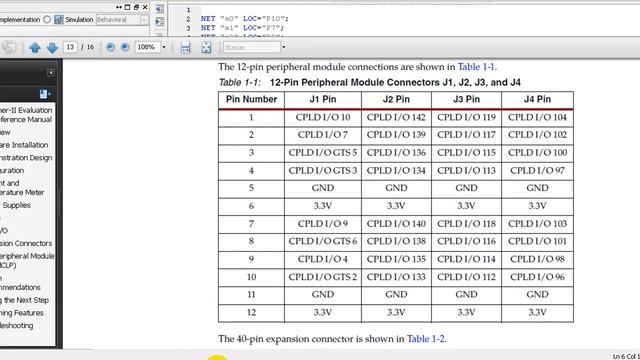Open the 'nstration Design' bookmark
Viewport: 640px width, 360px height.
click(26, 158)
